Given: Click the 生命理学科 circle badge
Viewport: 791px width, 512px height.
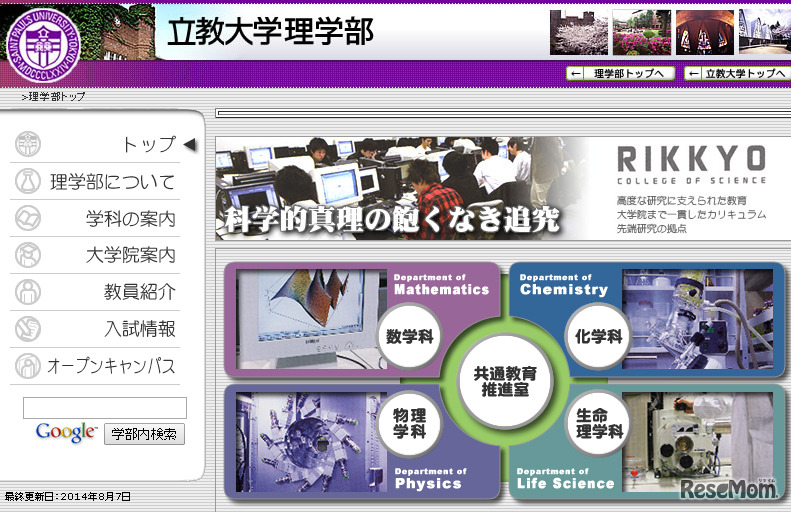Looking at the screenshot, I should coord(599,424).
